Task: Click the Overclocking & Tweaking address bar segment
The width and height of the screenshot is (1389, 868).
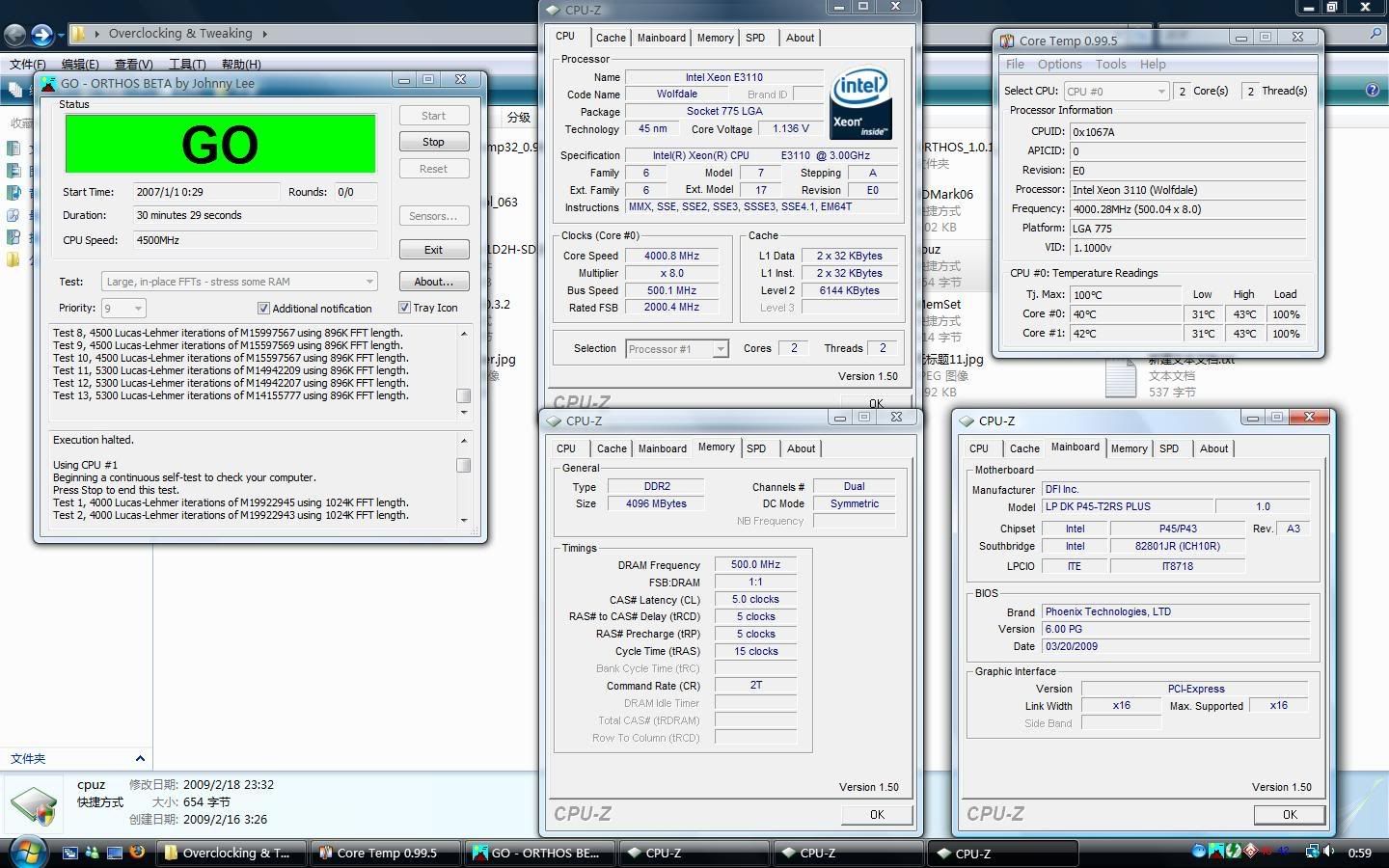Action: 180,34
